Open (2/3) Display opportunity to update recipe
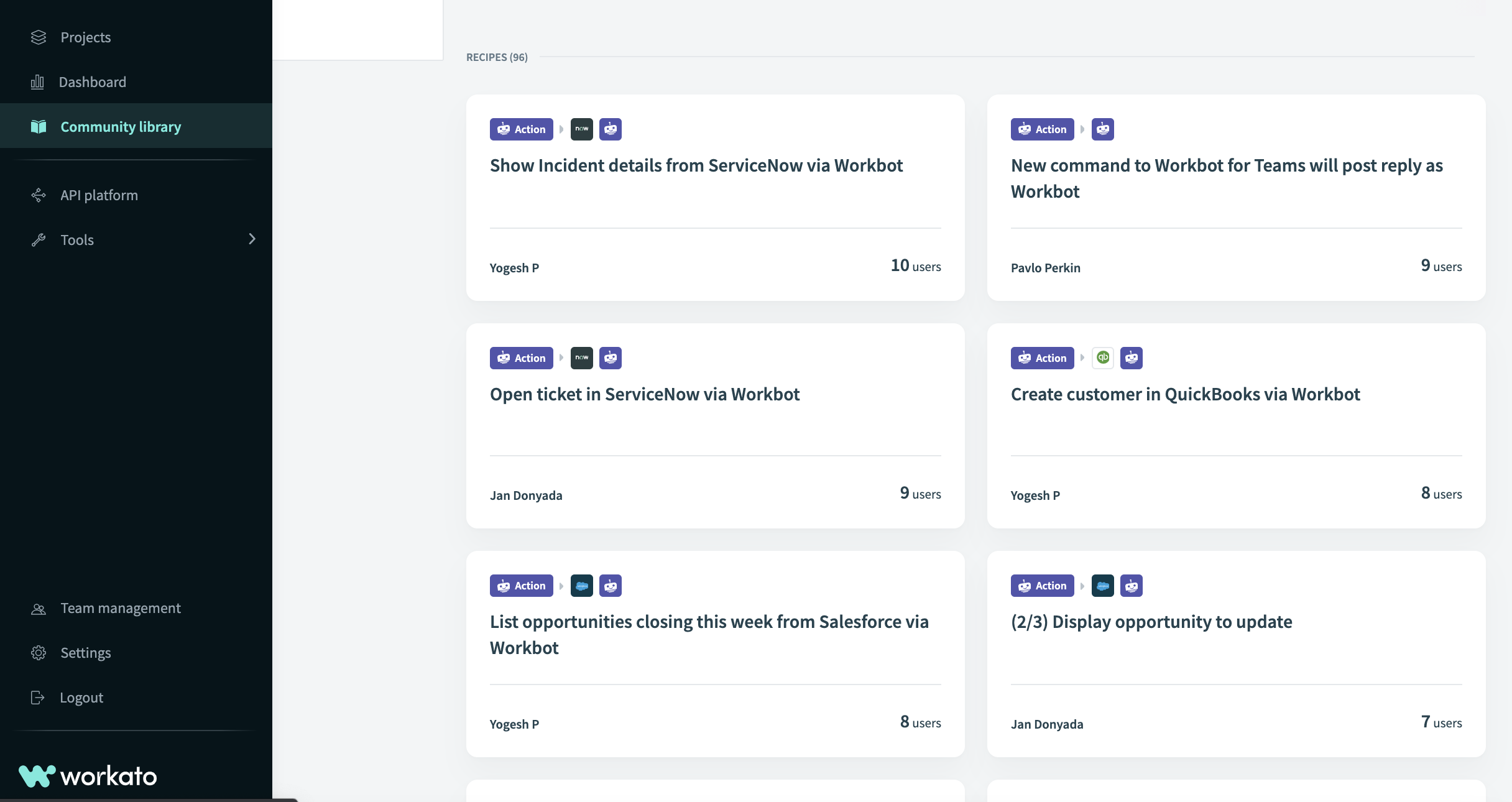 [1151, 622]
